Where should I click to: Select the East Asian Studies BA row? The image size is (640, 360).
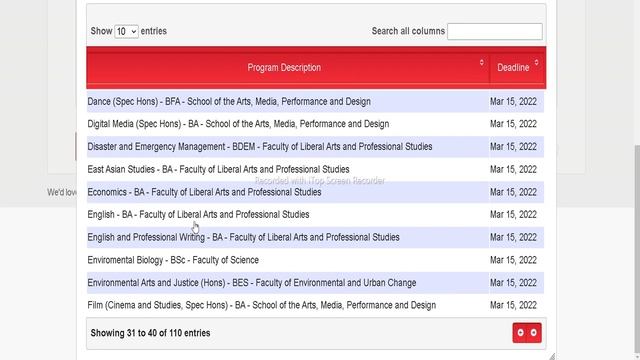click(315, 169)
